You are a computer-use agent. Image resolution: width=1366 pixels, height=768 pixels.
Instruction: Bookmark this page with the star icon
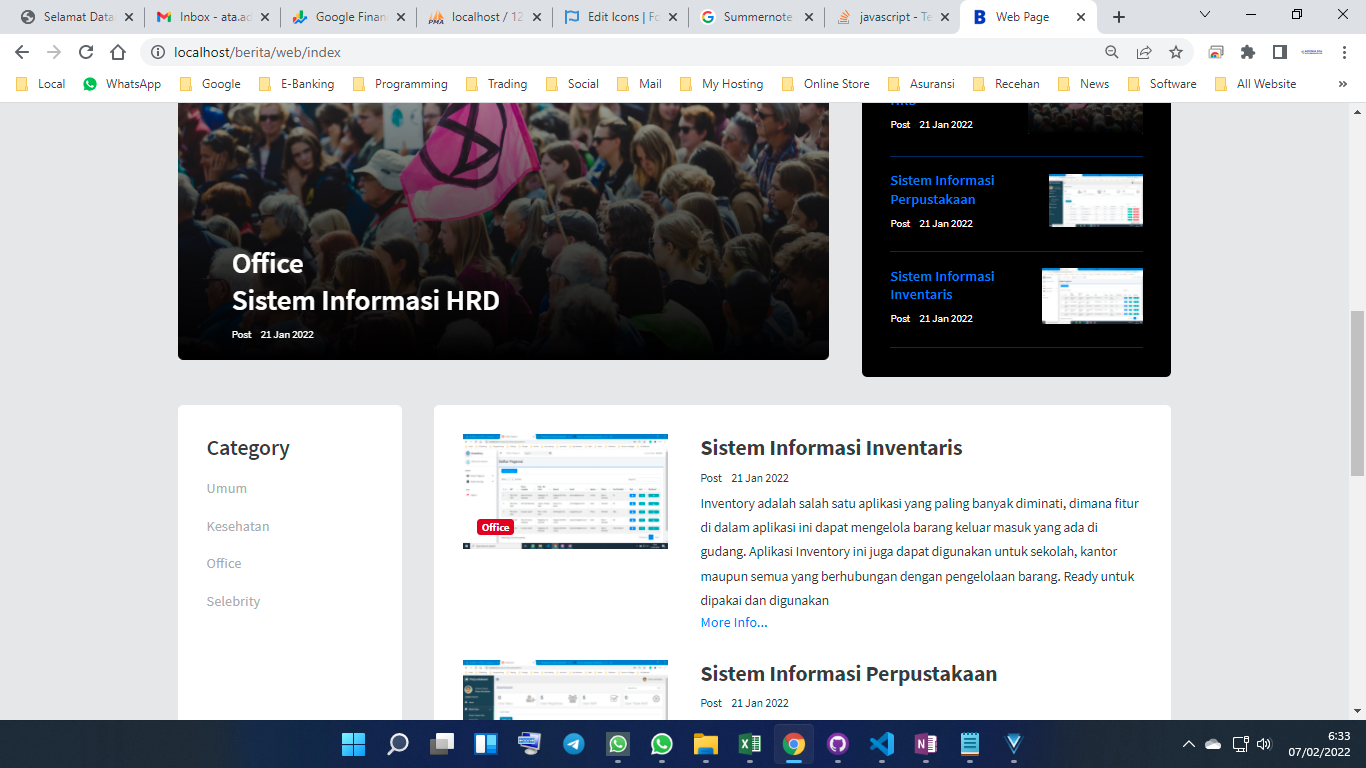(x=1176, y=52)
